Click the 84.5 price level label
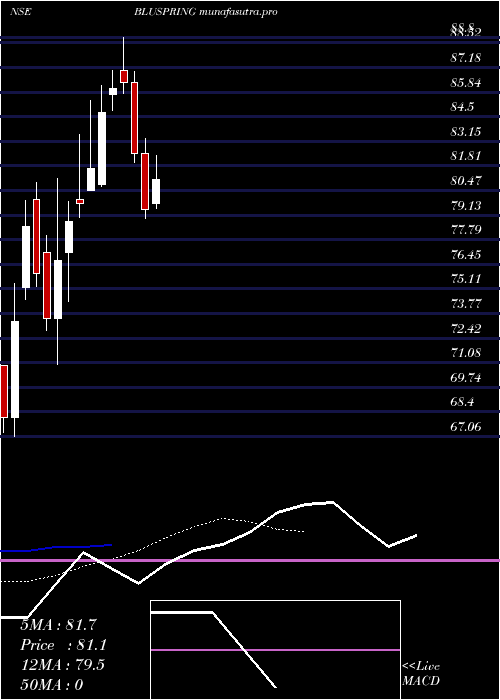Screen dimensions: 500x700 pyautogui.click(x=462, y=107)
